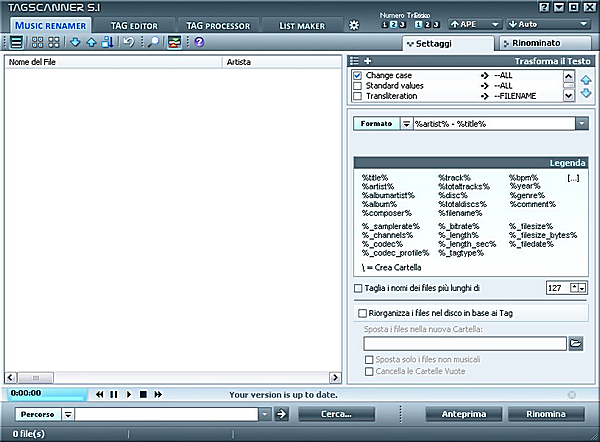Click the undo rename icon
This screenshot has width=600, height=442.
(x=129, y=42)
